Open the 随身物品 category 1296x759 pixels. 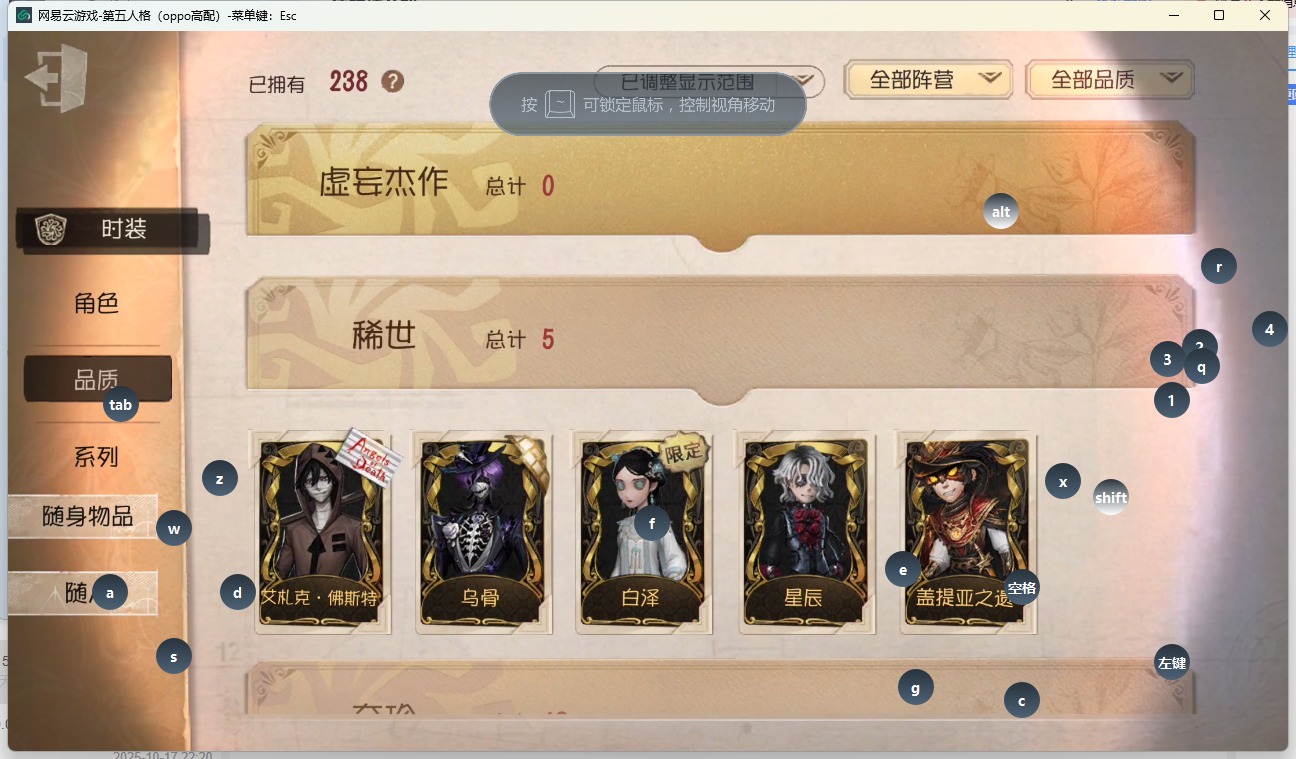[87, 516]
